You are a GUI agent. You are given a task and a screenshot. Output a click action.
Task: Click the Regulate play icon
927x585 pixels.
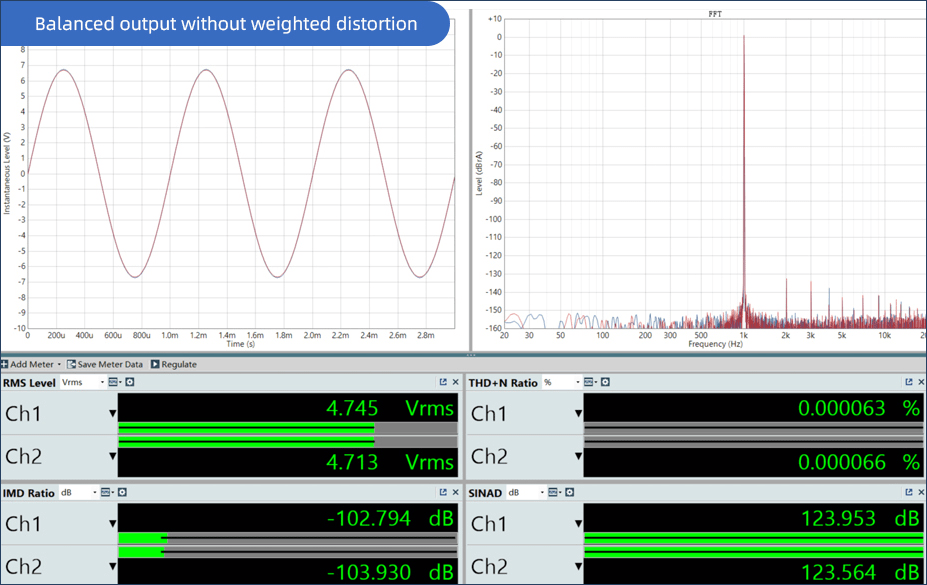click(155, 365)
